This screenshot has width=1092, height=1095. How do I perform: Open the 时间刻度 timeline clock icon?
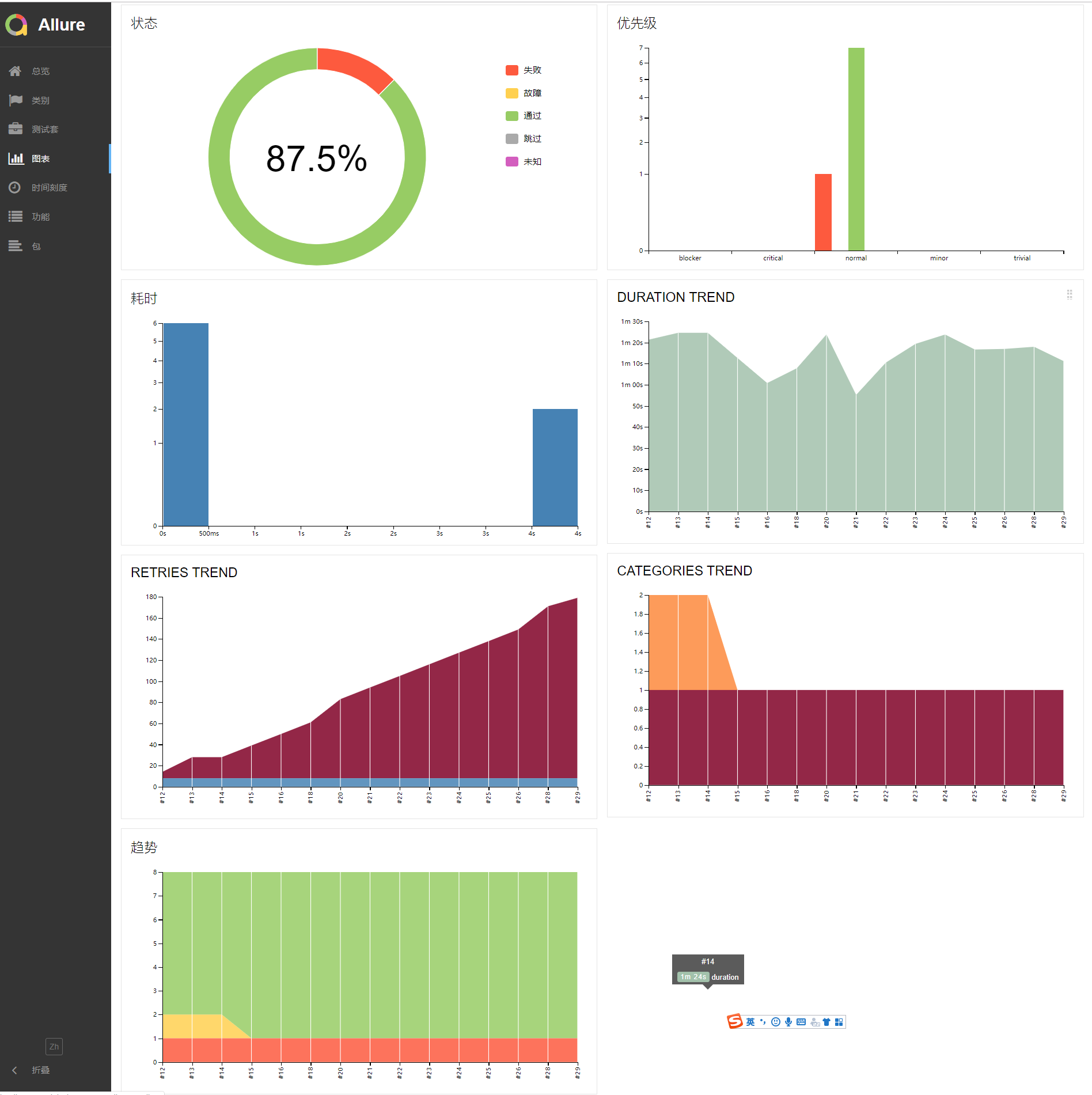pos(15,188)
